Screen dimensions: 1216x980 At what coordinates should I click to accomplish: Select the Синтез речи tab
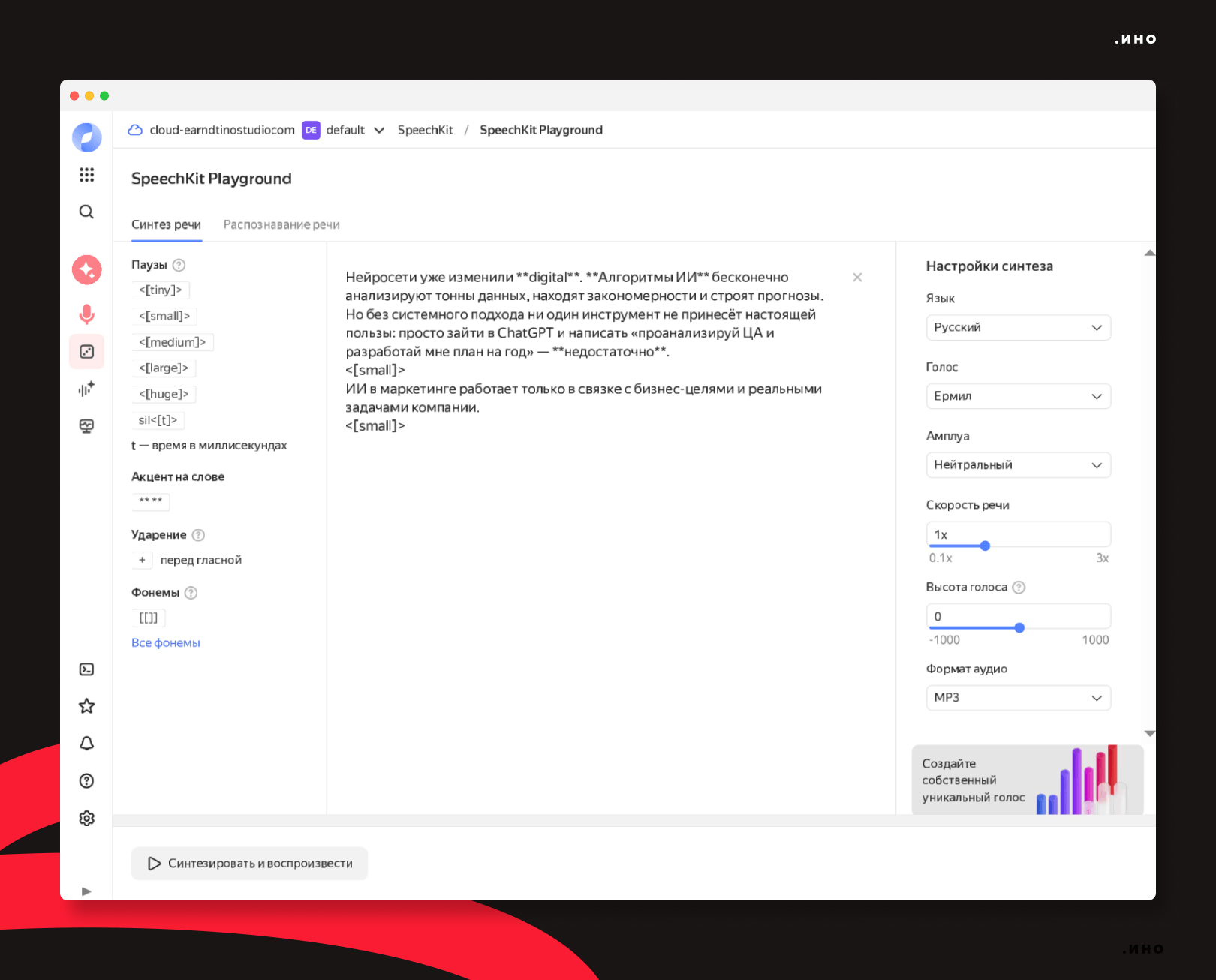click(x=166, y=225)
